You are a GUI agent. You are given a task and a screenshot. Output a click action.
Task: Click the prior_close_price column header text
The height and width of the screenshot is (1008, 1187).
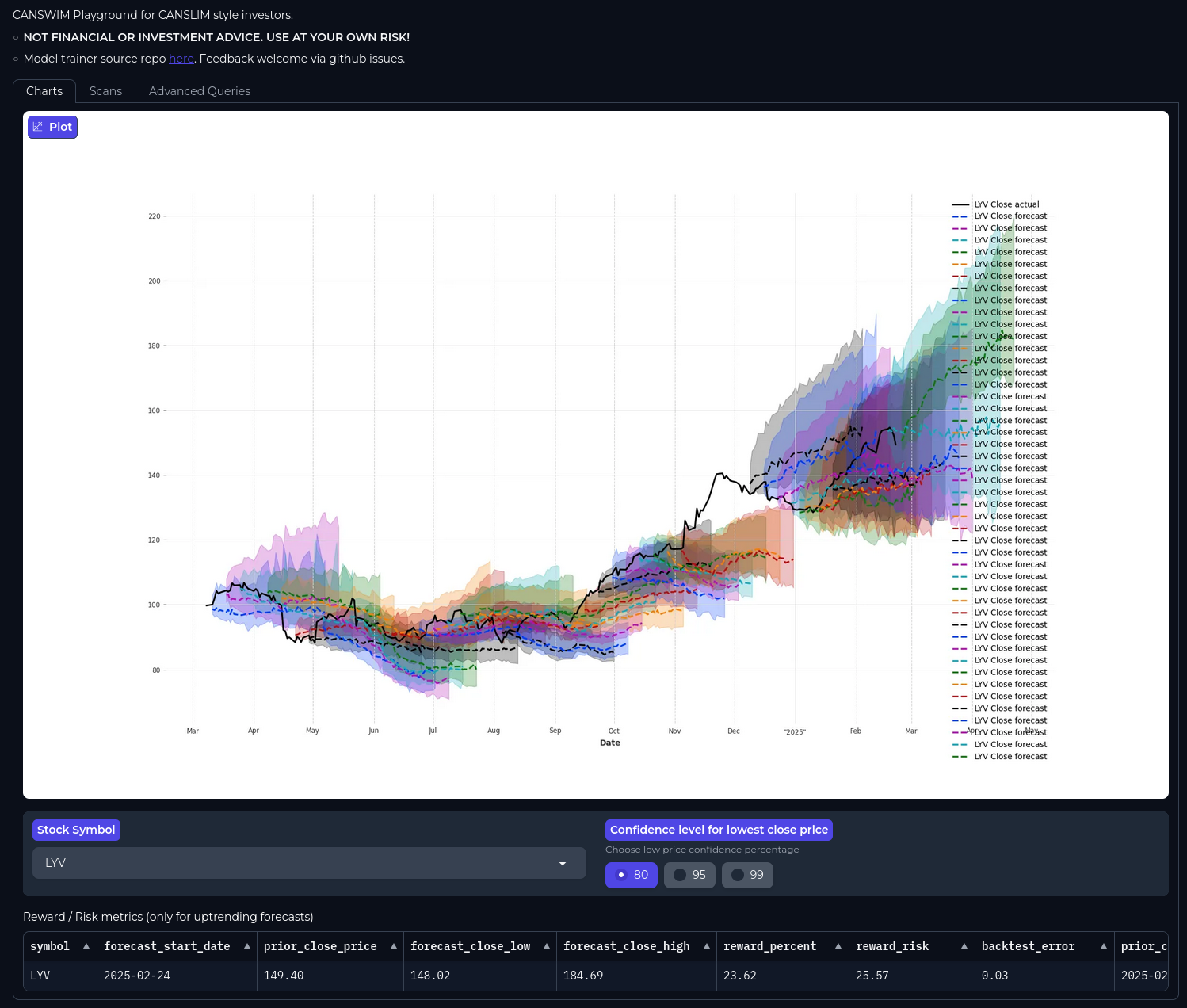point(320,946)
